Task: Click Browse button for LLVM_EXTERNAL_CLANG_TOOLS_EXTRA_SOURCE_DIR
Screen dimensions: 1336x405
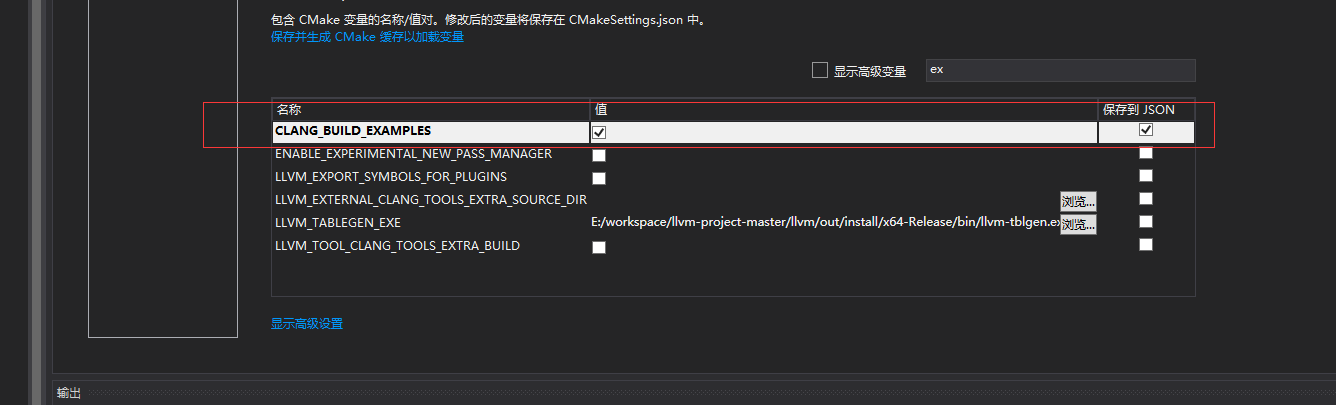Action: tap(1078, 201)
